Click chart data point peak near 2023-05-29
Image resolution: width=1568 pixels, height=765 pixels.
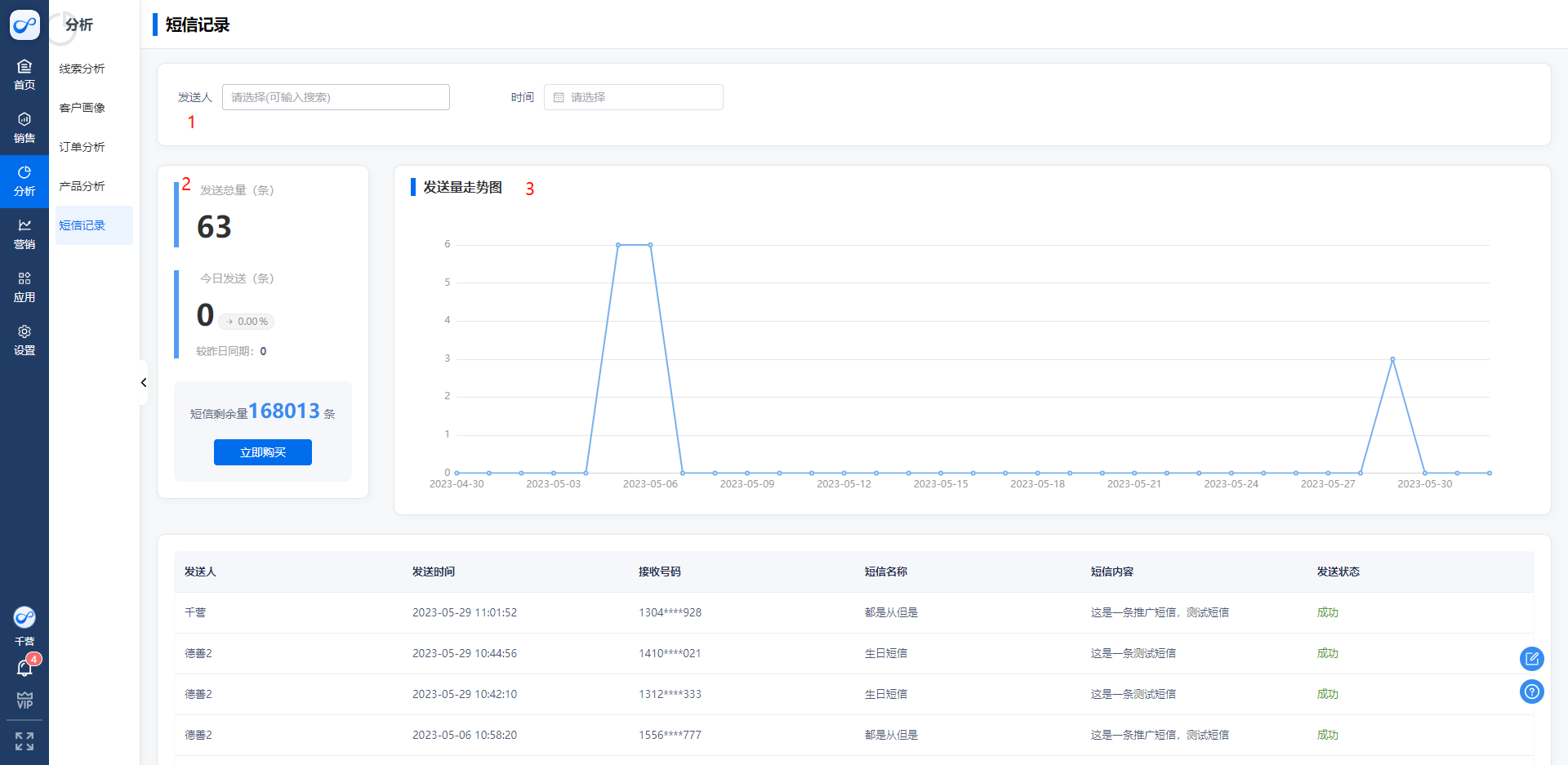coord(1392,359)
